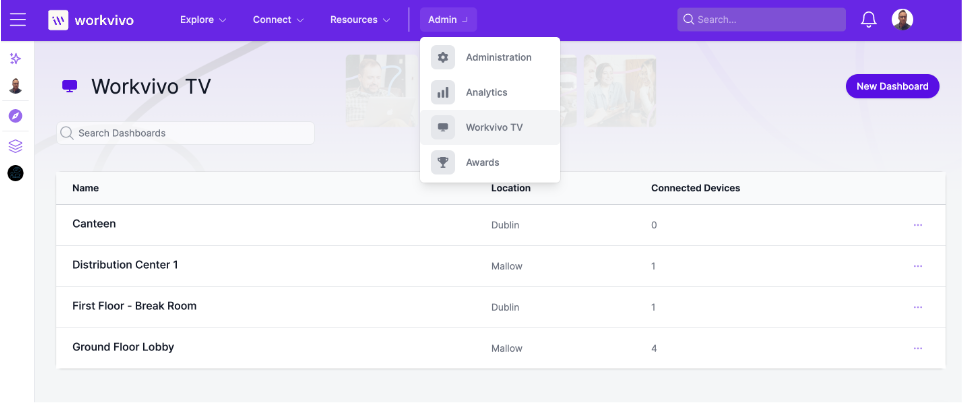Click Dublin location in Canteen row
The width and height of the screenshot is (962, 404).
point(505,225)
